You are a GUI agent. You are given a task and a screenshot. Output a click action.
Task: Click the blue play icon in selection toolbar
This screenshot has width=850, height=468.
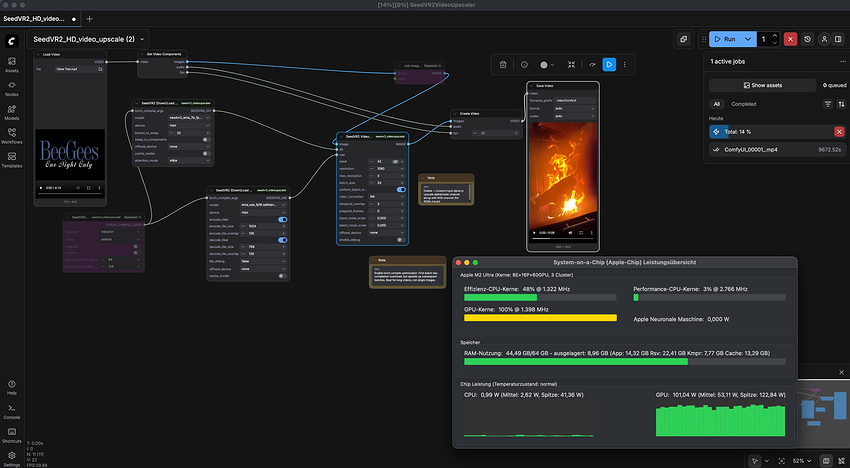click(608, 65)
